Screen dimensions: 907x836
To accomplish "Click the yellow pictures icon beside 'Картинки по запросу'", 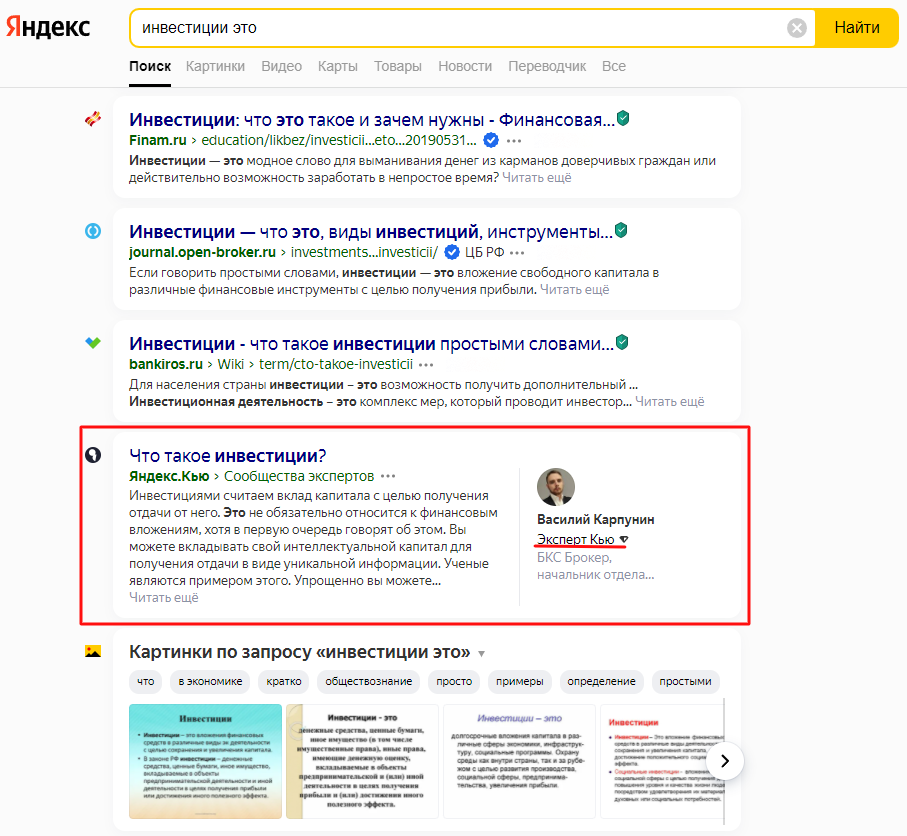I will (93, 651).
